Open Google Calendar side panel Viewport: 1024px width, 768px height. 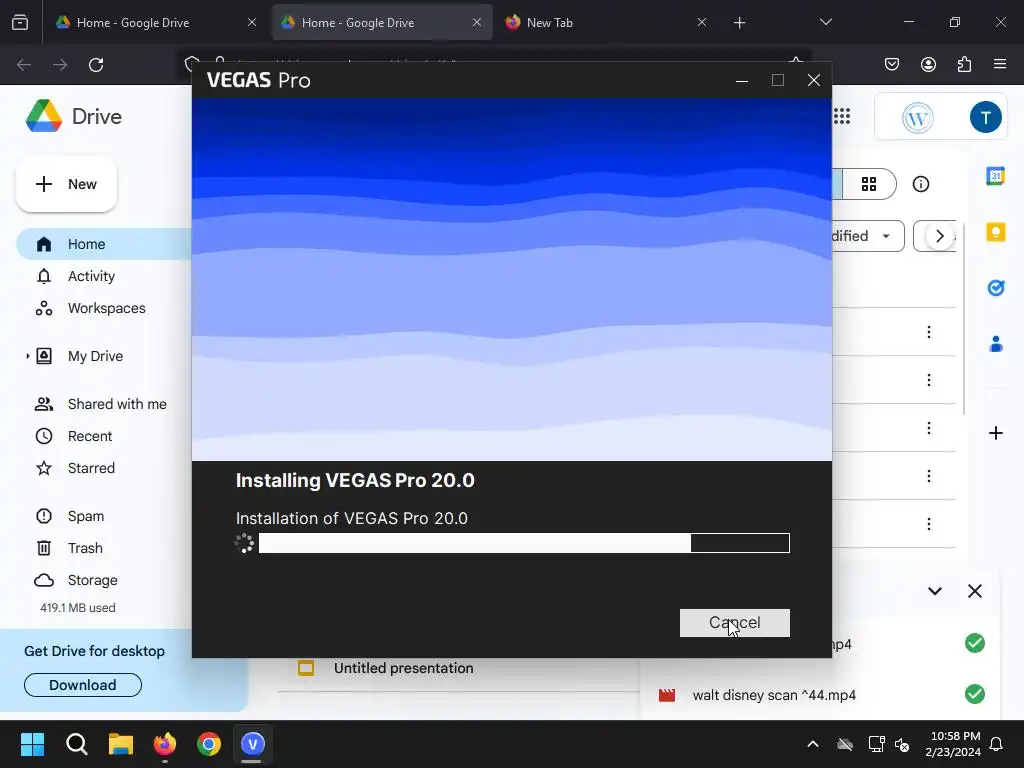995,176
